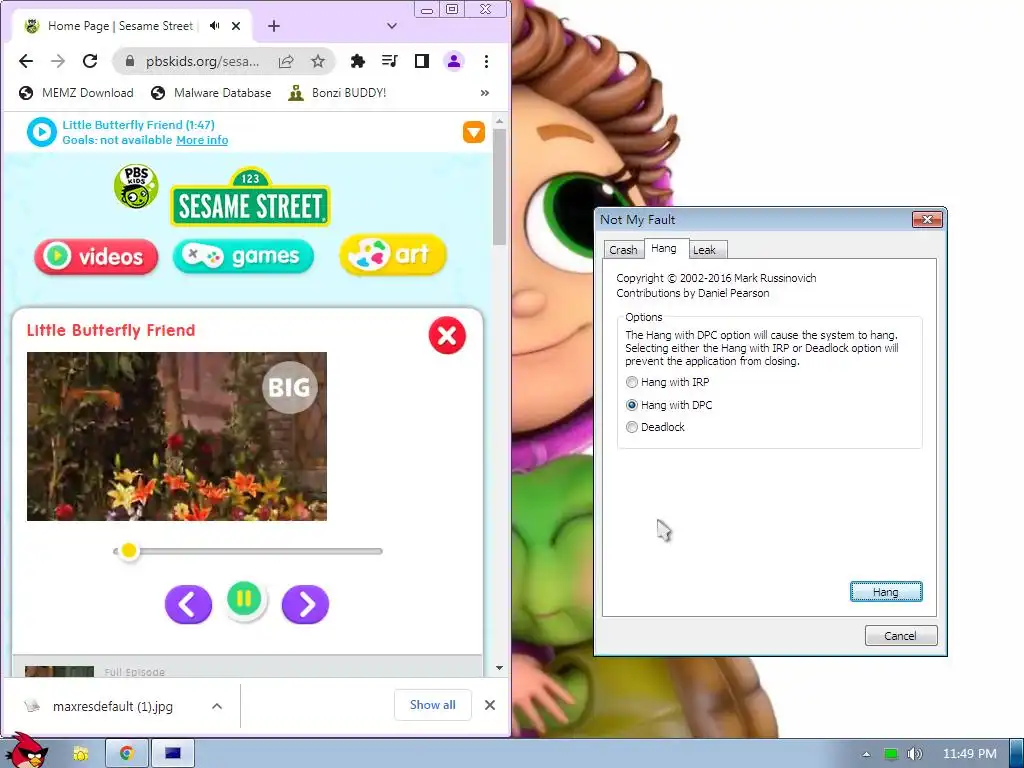Mute tab via speaker icon
This screenshot has height=768, width=1024.
(x=214, y=26)
